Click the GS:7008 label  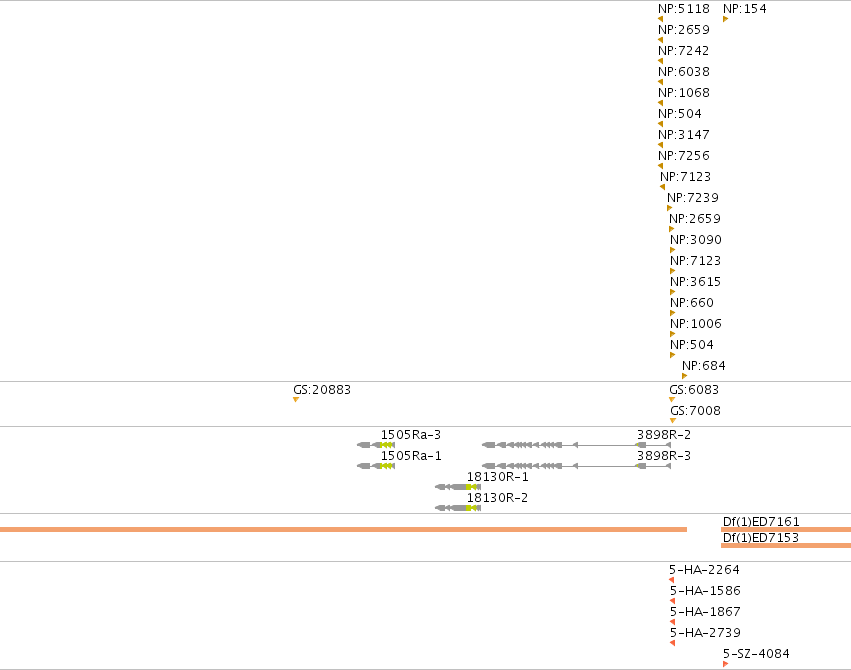coord(696,411)
